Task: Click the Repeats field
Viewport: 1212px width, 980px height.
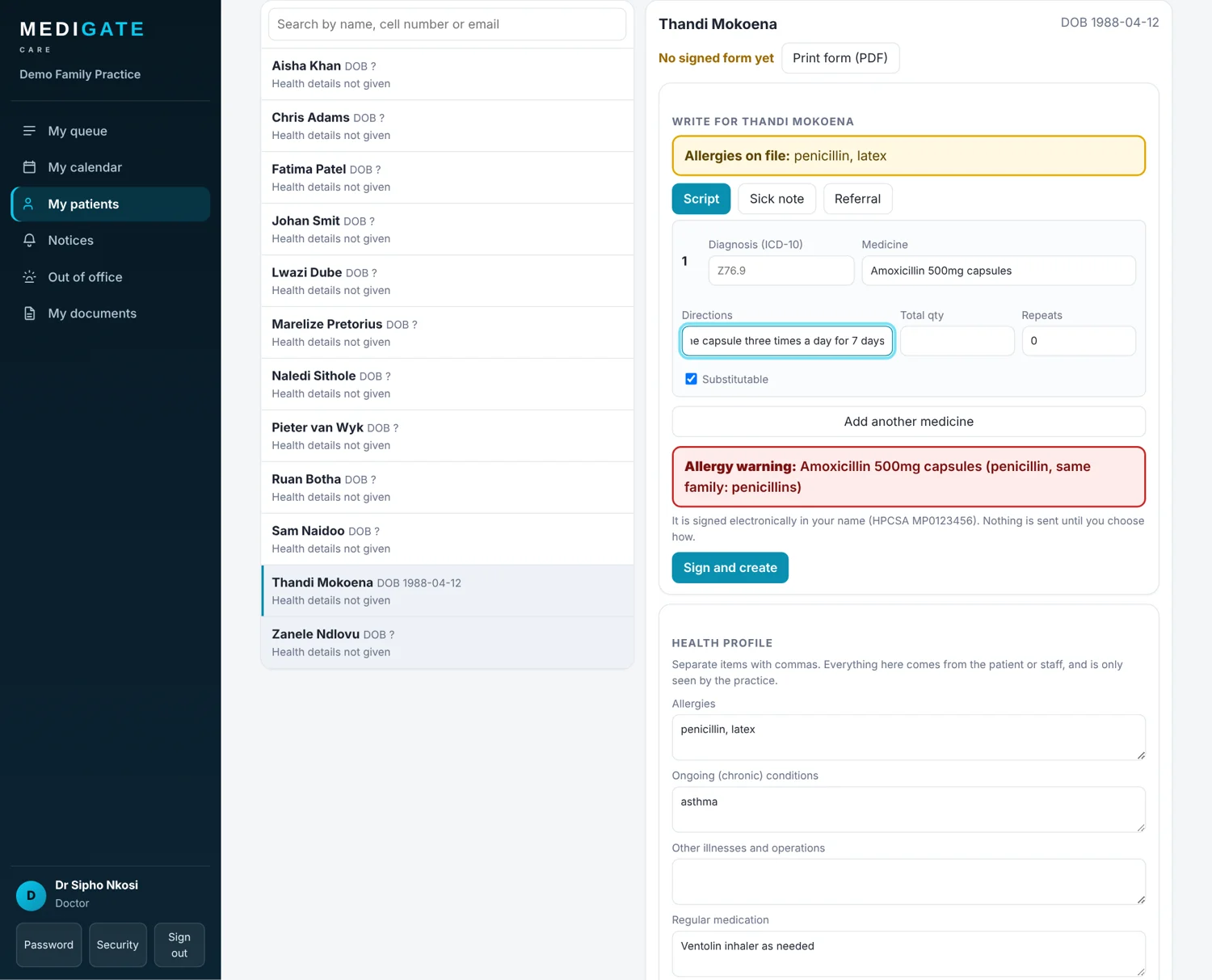Action: (1078, 341)
